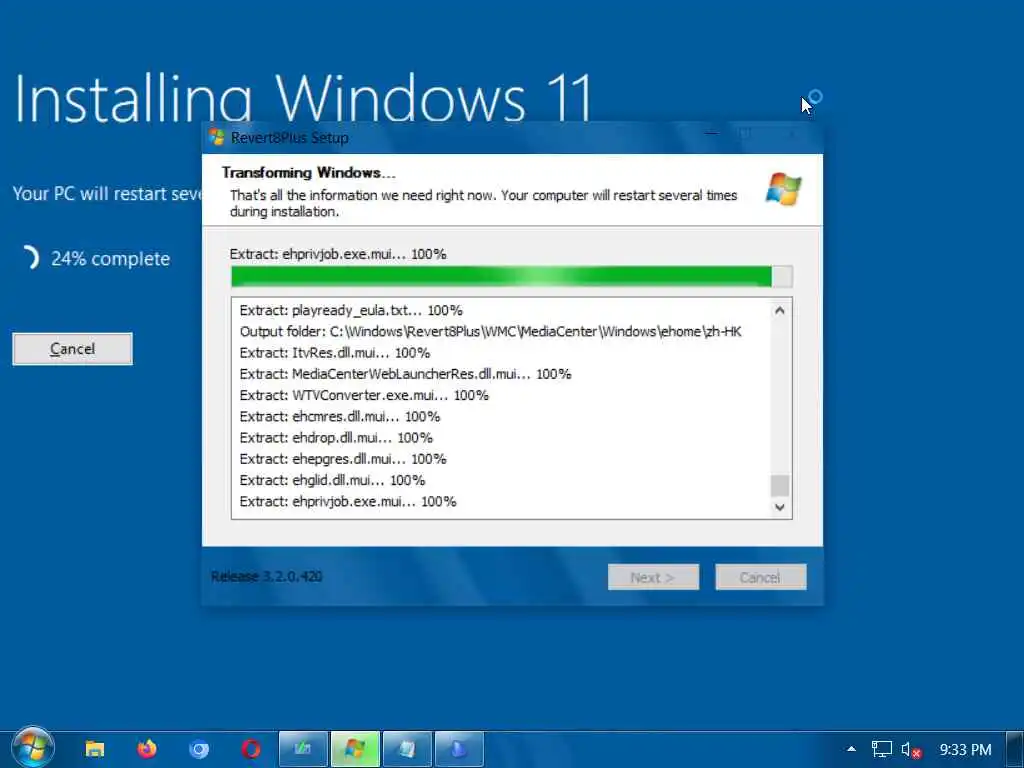
Task: Click the spinning progress ring beside 24%
Action: point(29,258)
